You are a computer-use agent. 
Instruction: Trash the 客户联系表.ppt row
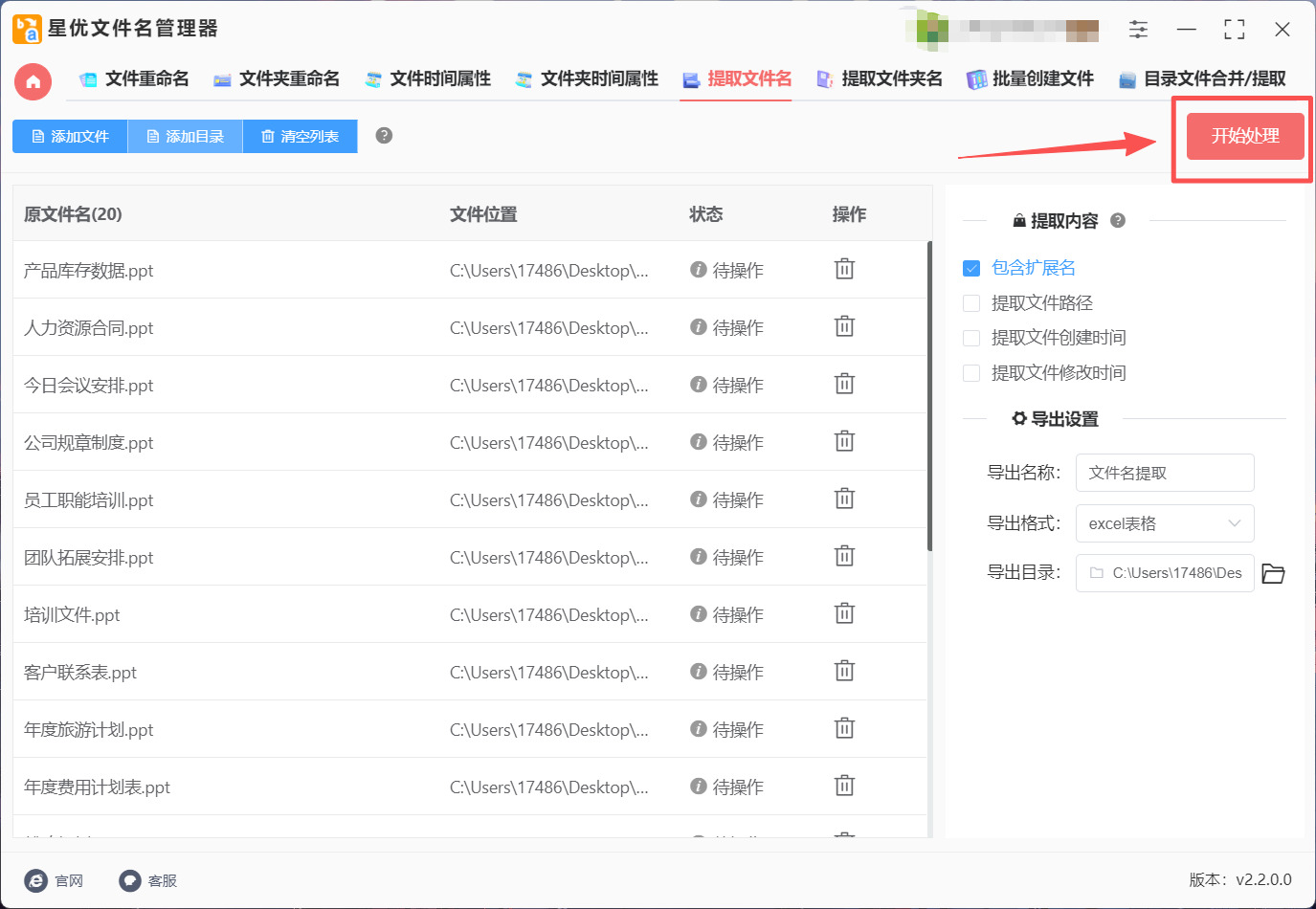844,671
